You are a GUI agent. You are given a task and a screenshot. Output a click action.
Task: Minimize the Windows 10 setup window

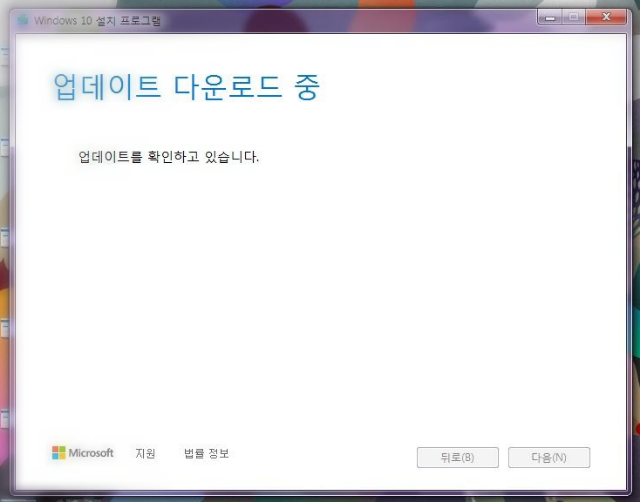coord(550,17)
